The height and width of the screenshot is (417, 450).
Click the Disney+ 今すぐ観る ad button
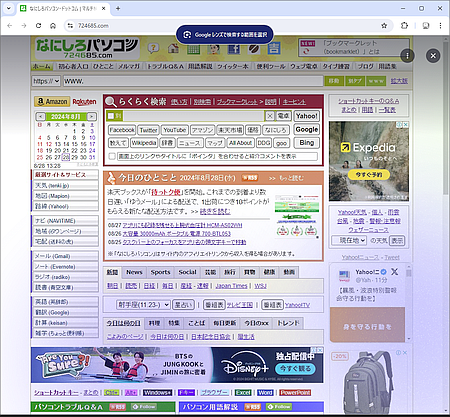coord(295,369)
